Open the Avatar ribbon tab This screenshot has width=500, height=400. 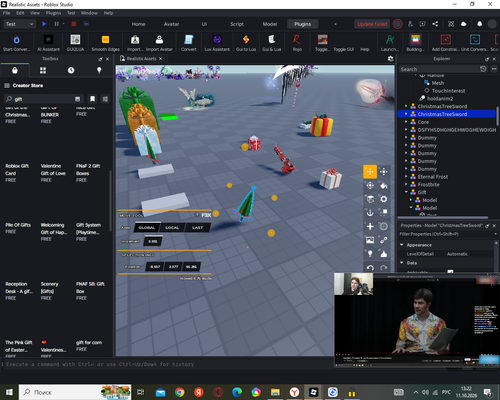(171, 24)
